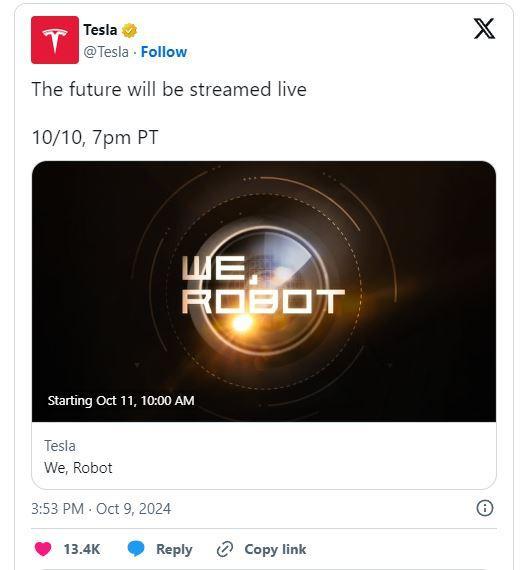Screen dimensions: 524x570
Task: Click the We, Robot card title below image
Action: [78, 468]
